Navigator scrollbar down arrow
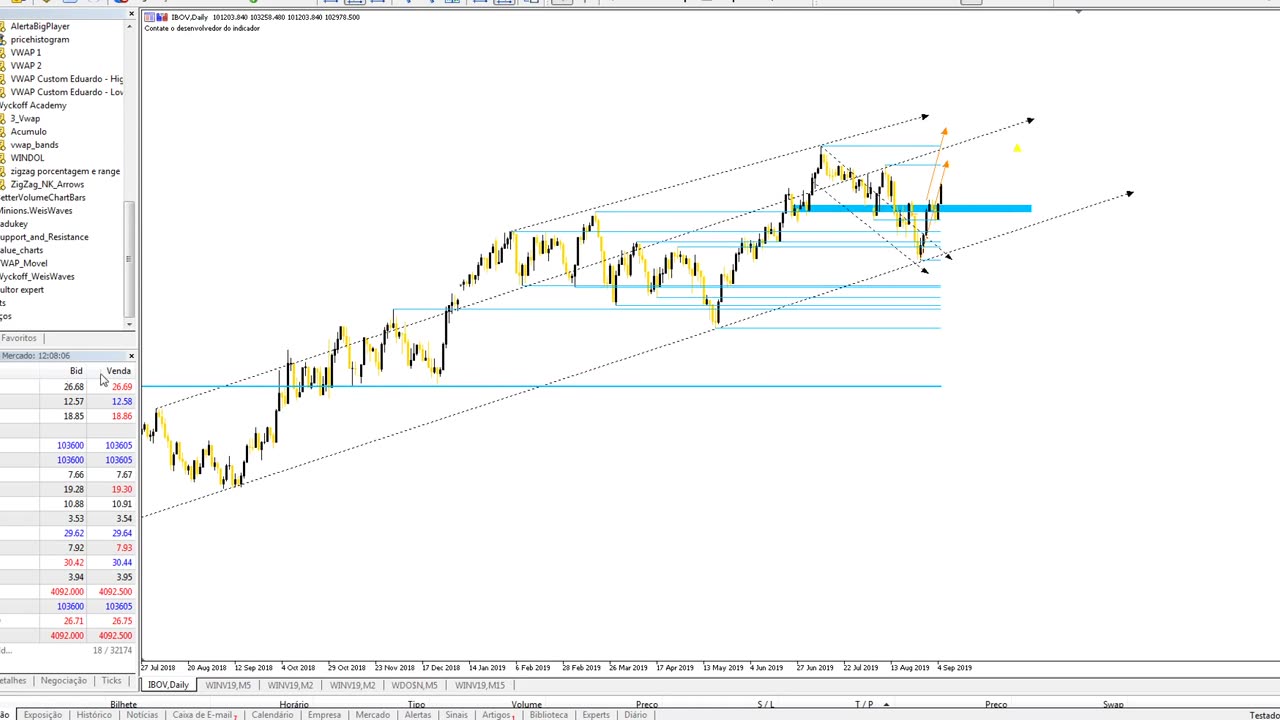1280x720 pixels. click(130, 323)
